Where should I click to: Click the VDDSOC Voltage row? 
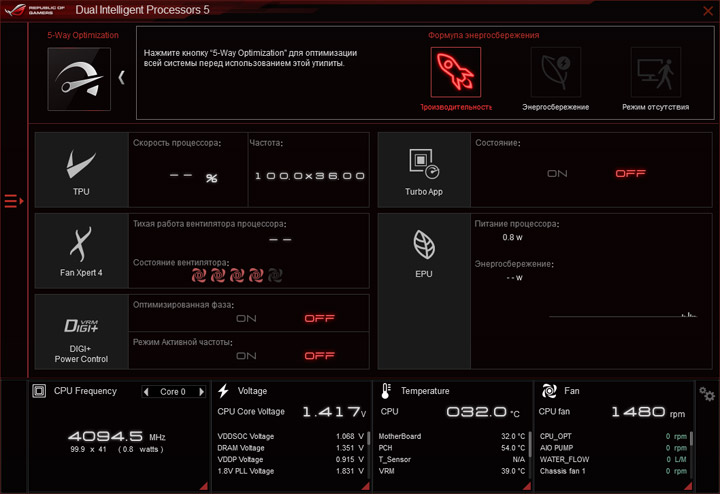point(291,436)
